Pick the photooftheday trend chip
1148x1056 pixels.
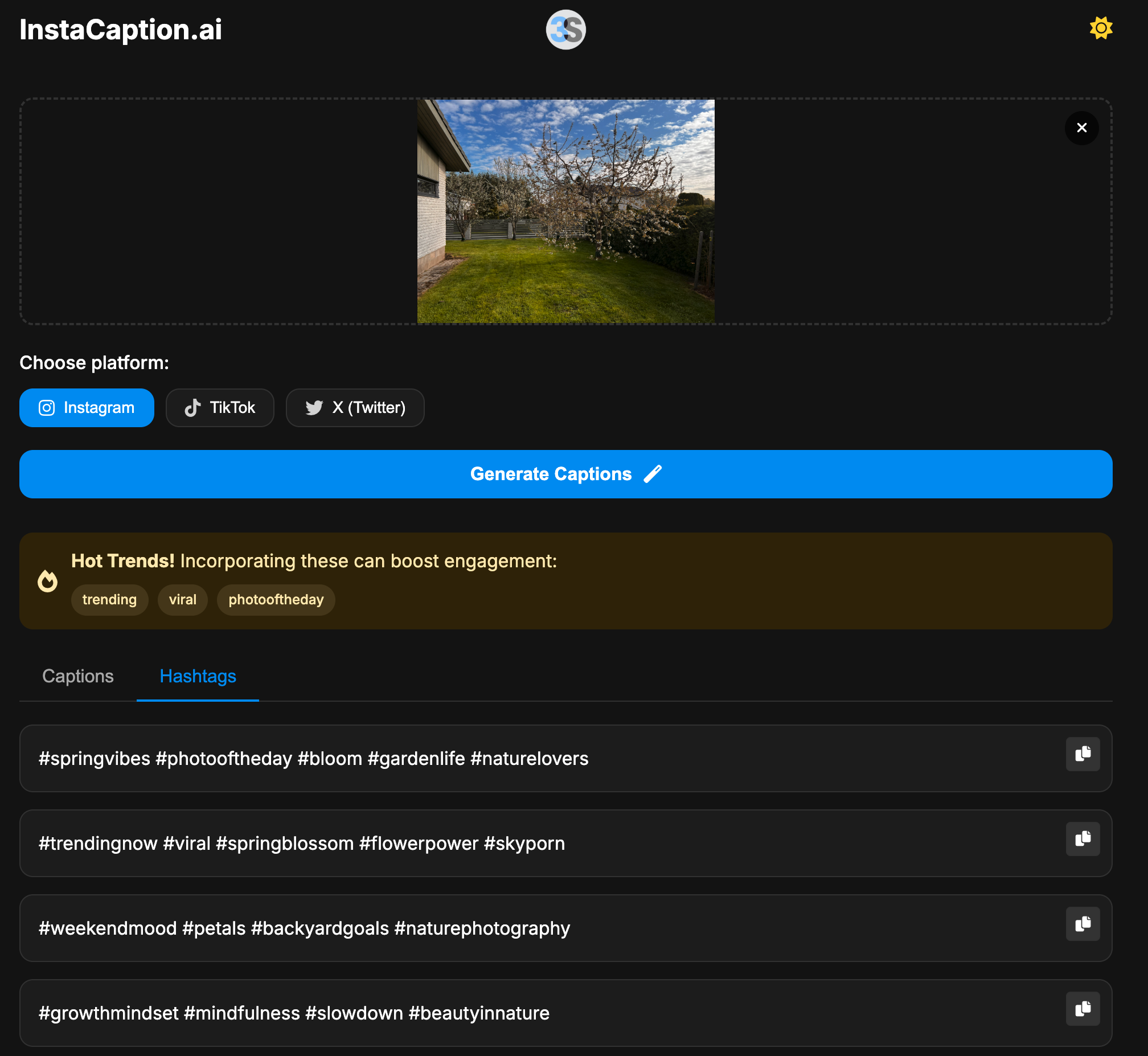pos(276,599)
